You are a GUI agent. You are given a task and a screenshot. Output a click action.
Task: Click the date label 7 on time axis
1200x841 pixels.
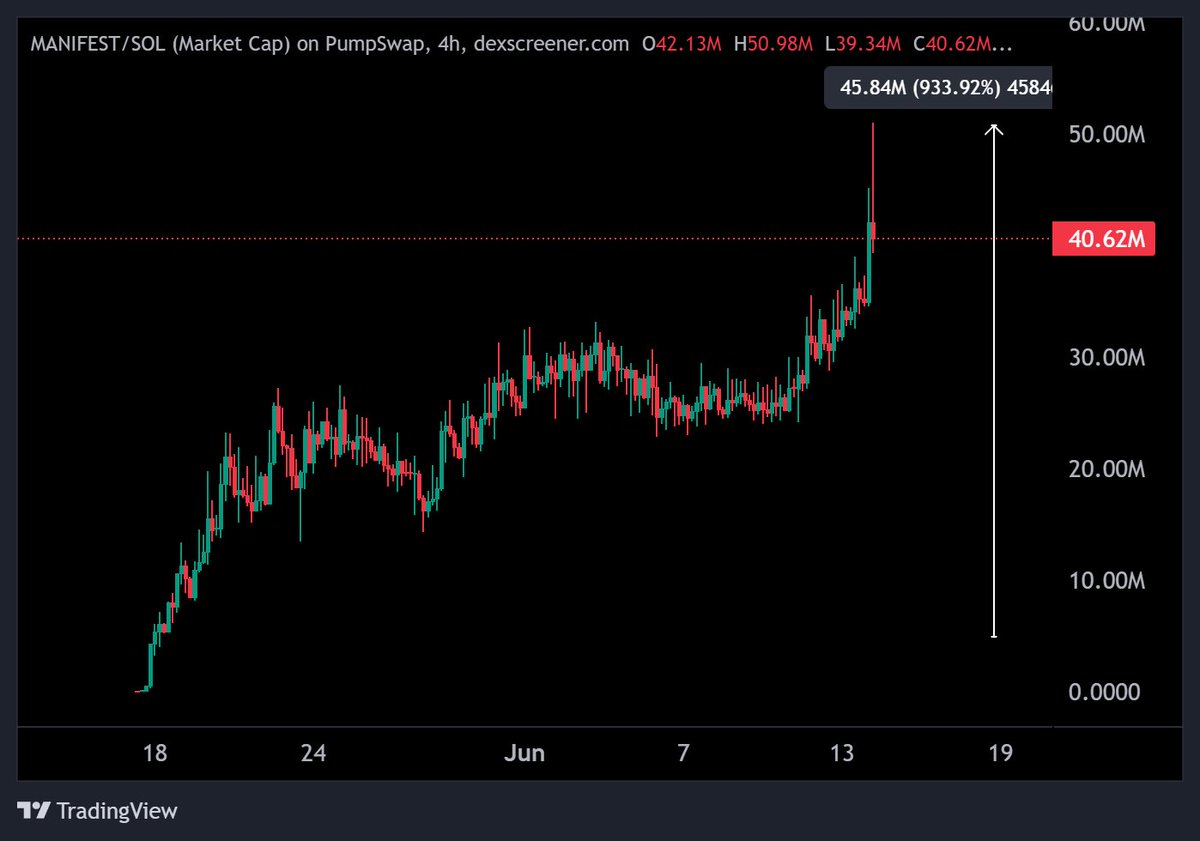(683, 753)
